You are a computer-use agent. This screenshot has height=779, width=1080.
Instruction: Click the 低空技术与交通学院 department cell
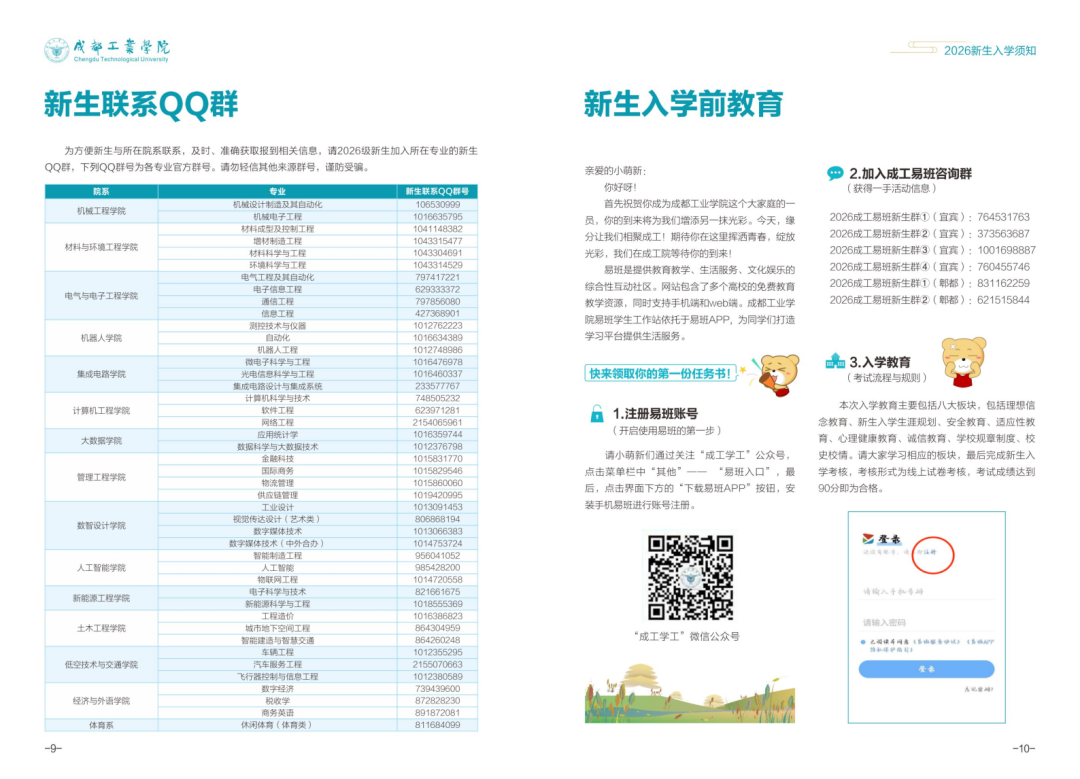point(101,665)
